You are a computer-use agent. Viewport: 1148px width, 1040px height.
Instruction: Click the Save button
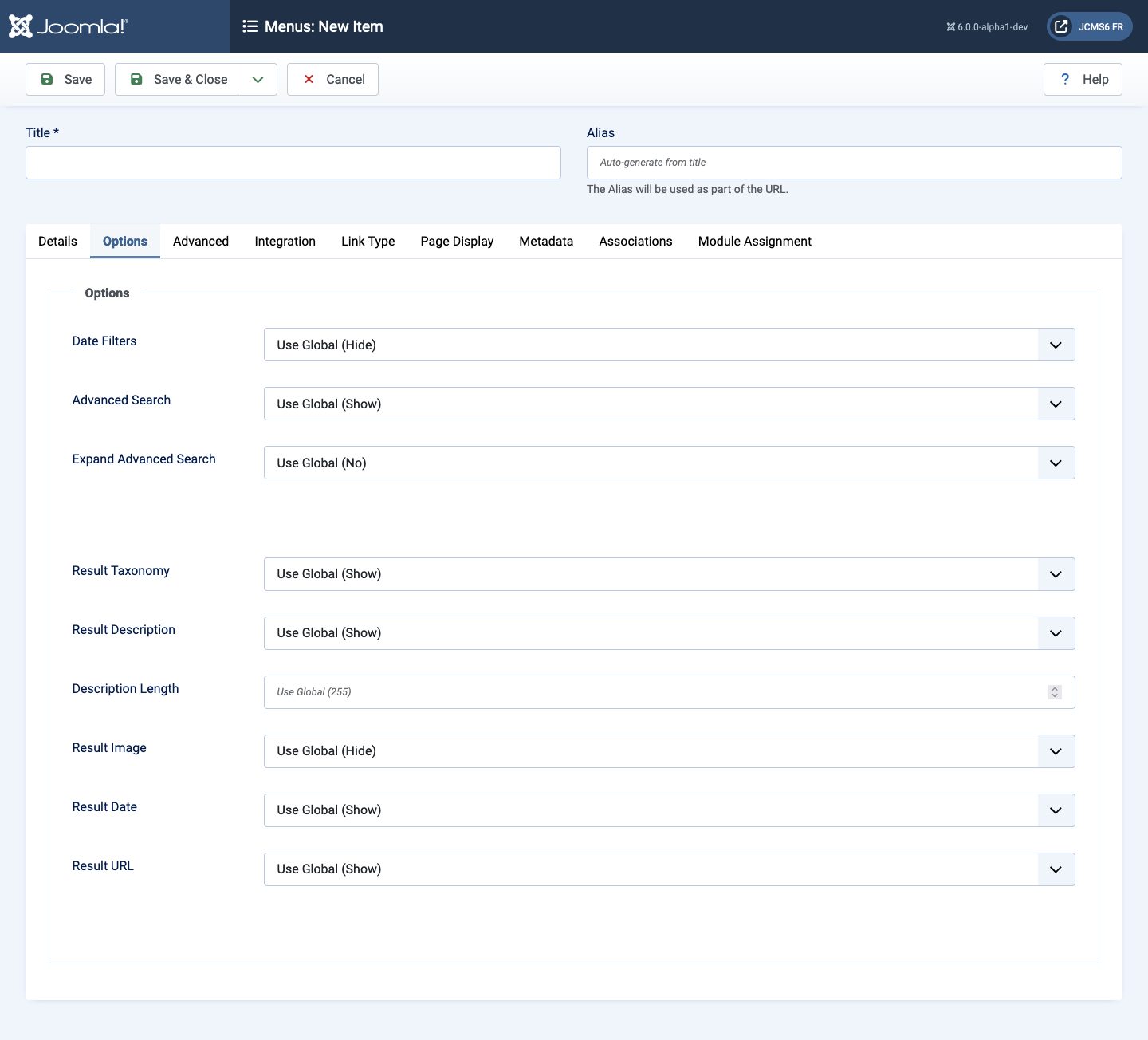[65, 79]
